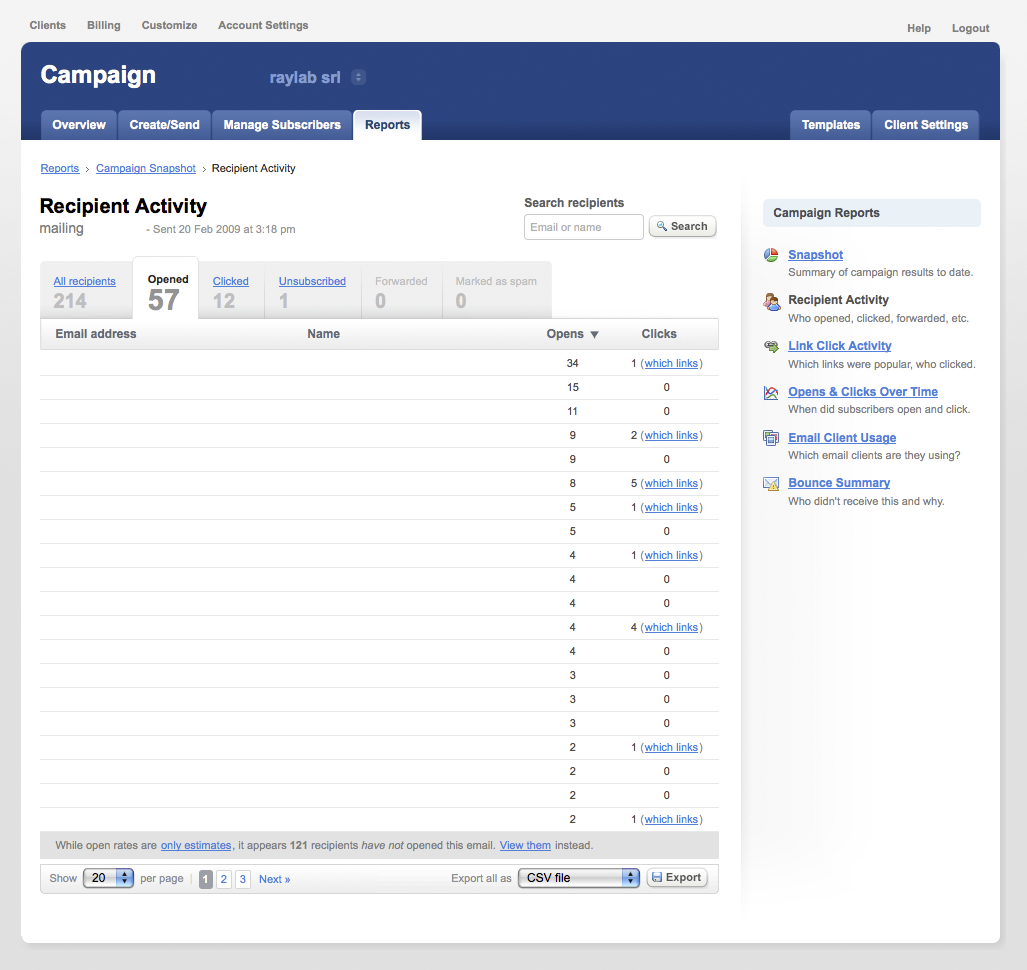The height and width of the screenshot is (970, 1027).
Task: Select the Clicked recipients tab
Action: pyautogui.click(x=230, y=282)
